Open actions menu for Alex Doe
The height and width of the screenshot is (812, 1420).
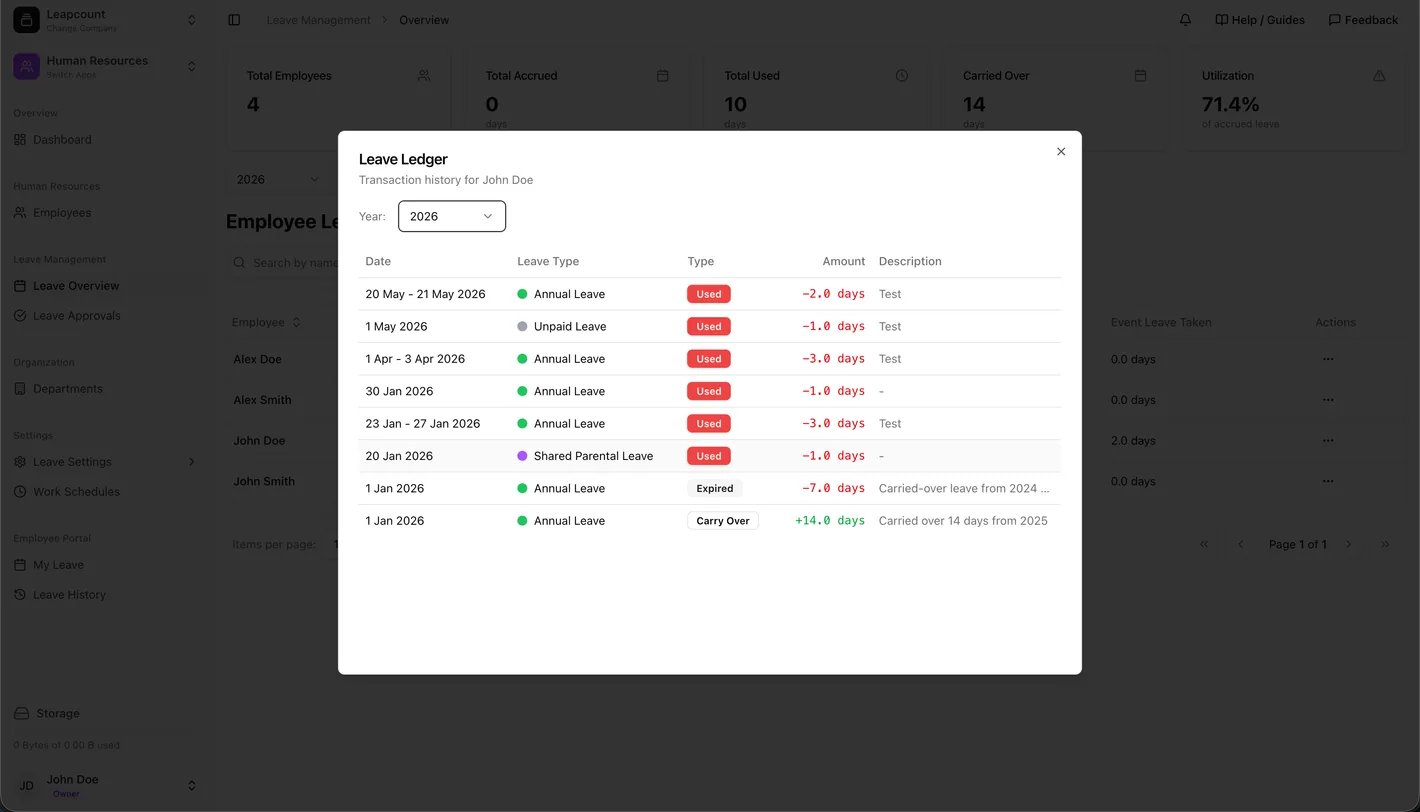pyautogui.click(x=1328, y=359)
